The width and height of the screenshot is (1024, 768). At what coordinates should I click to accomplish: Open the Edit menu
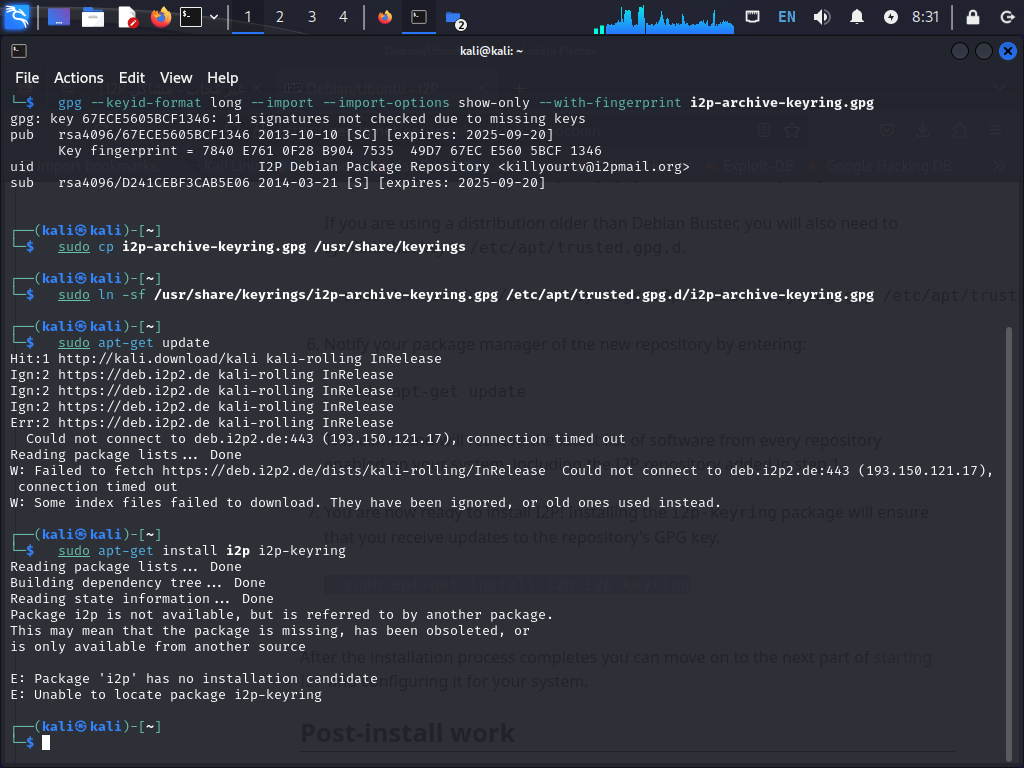tap(132, 78)
